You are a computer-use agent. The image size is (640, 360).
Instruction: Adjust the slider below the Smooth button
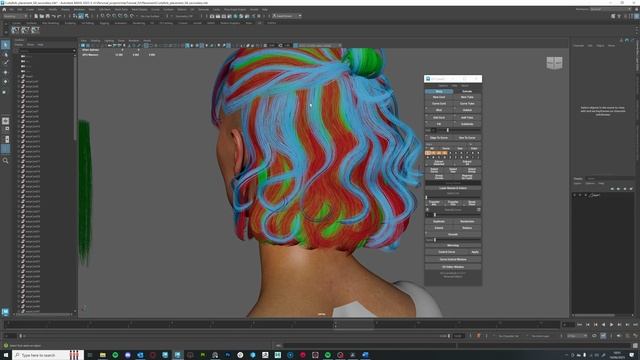[456, 240]
